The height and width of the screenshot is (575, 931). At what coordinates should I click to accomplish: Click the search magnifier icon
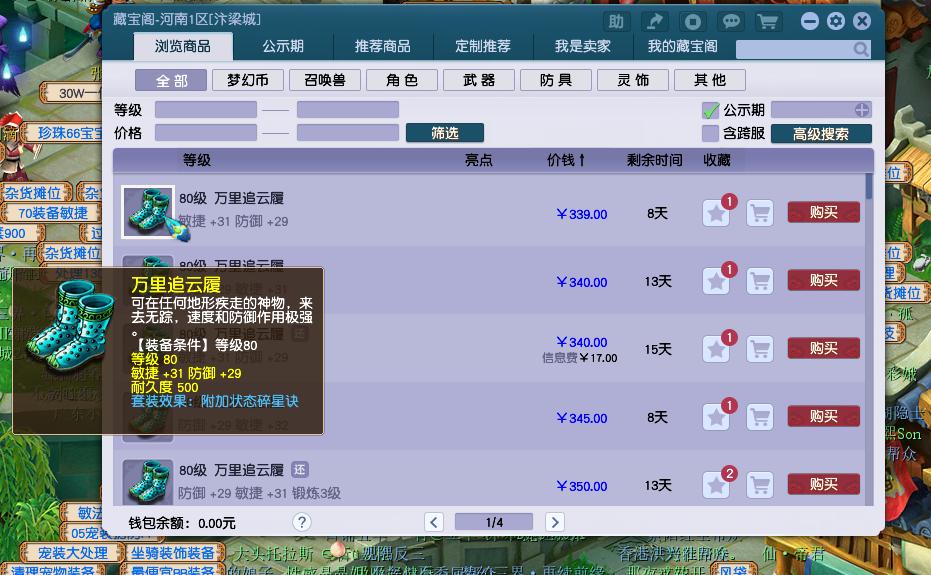(x=861, y=49)
